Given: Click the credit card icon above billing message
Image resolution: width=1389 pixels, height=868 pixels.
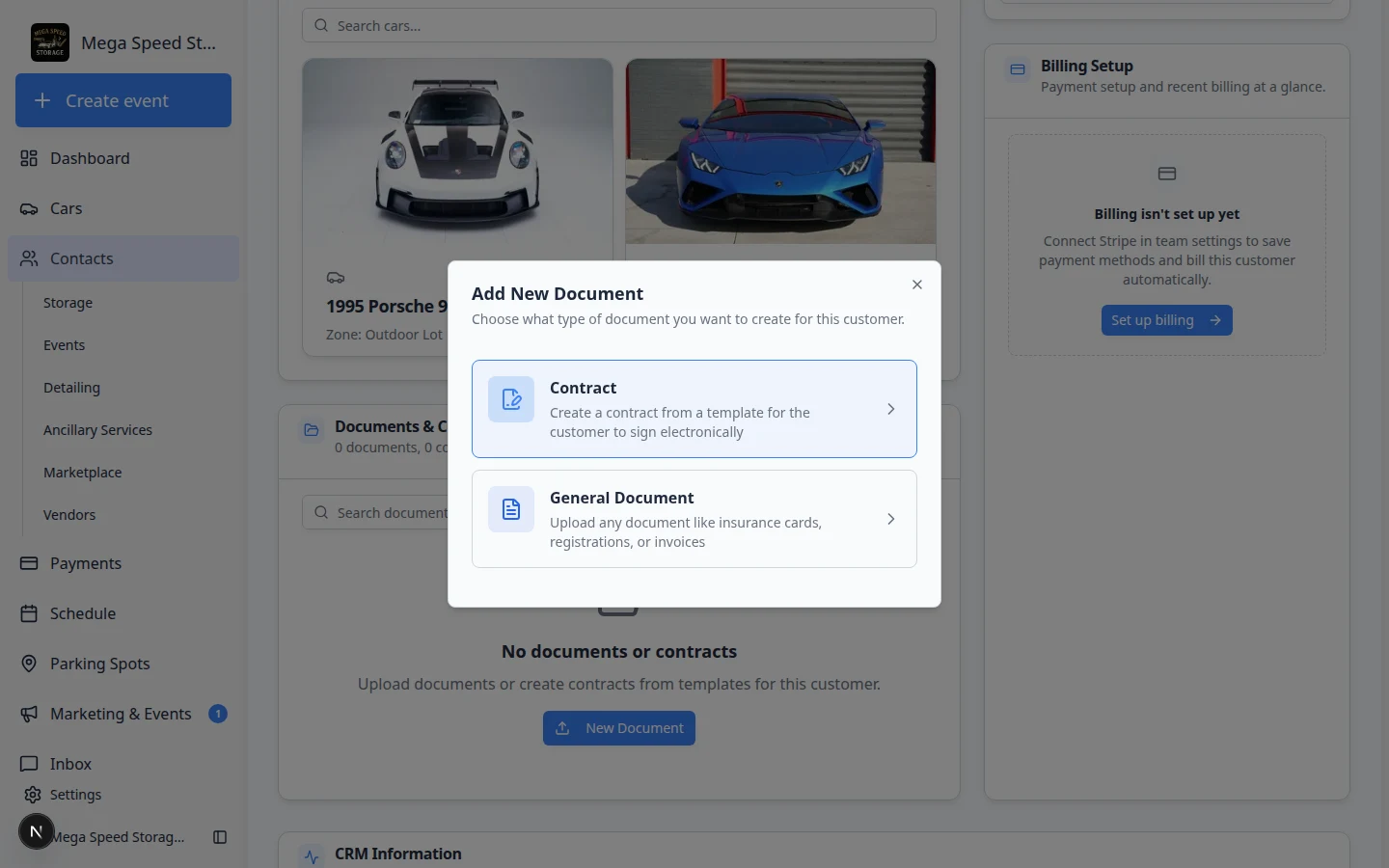Looking at the screenshot, I should [1167, 174].
